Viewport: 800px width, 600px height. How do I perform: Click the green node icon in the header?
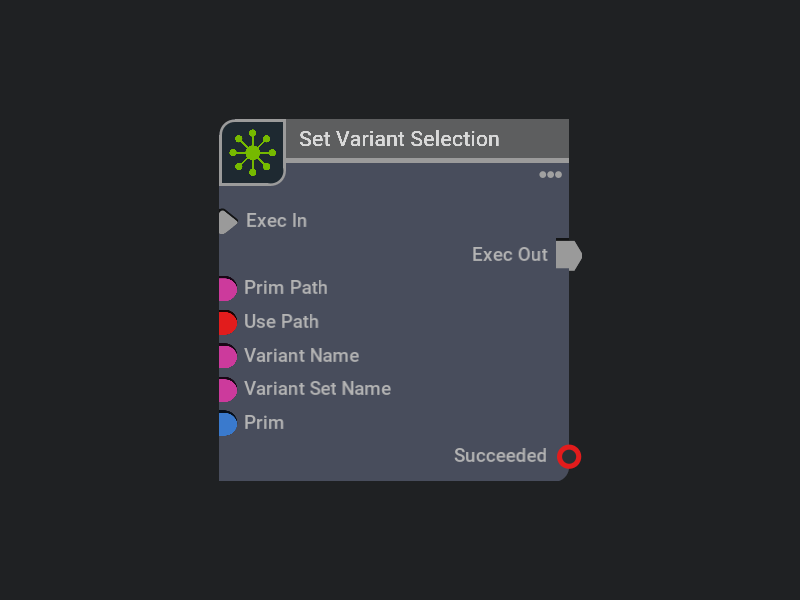252,152
